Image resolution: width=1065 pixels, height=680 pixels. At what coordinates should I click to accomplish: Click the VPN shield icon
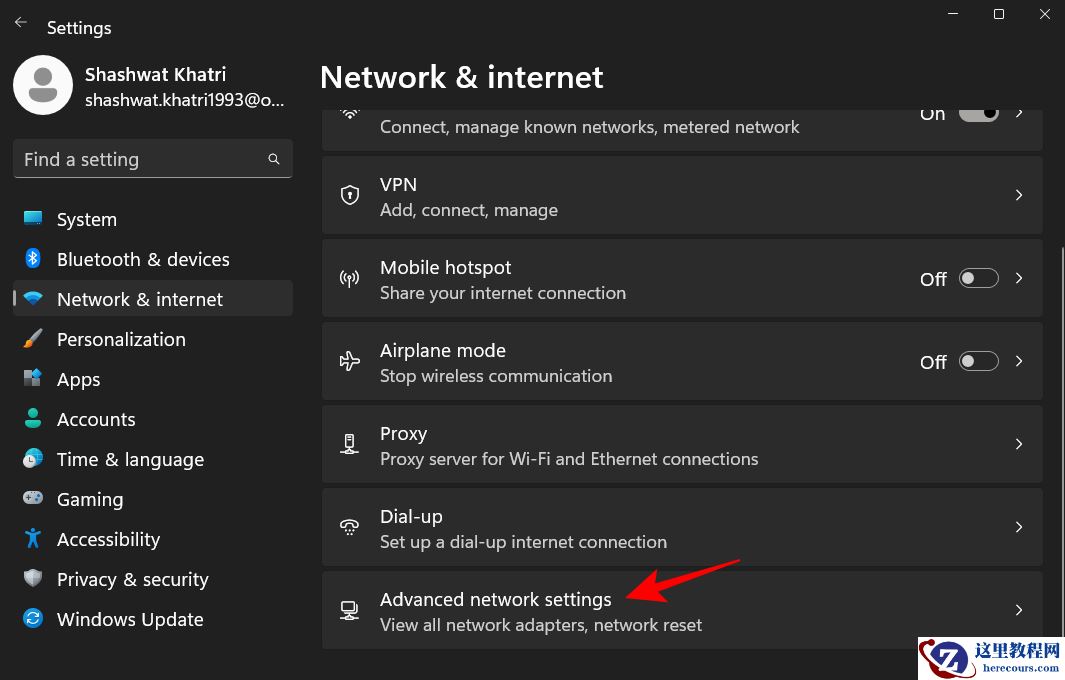pos(350,195)
